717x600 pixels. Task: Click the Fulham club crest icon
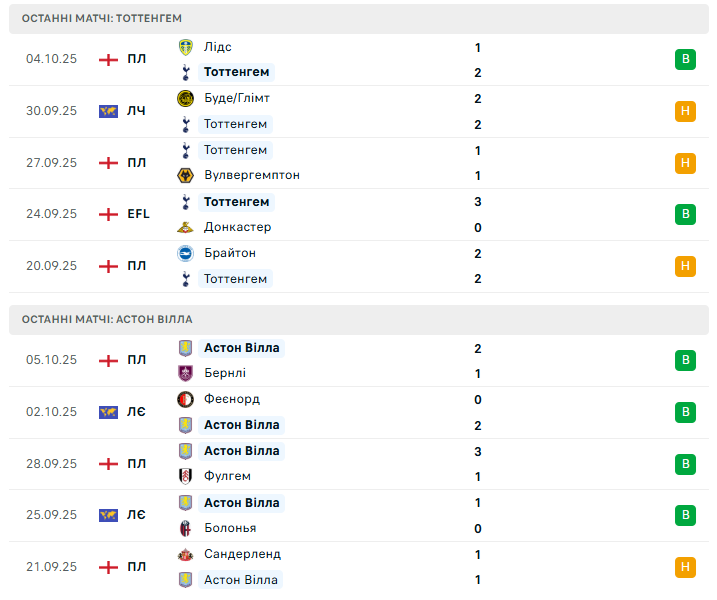(x=185, y=476)
